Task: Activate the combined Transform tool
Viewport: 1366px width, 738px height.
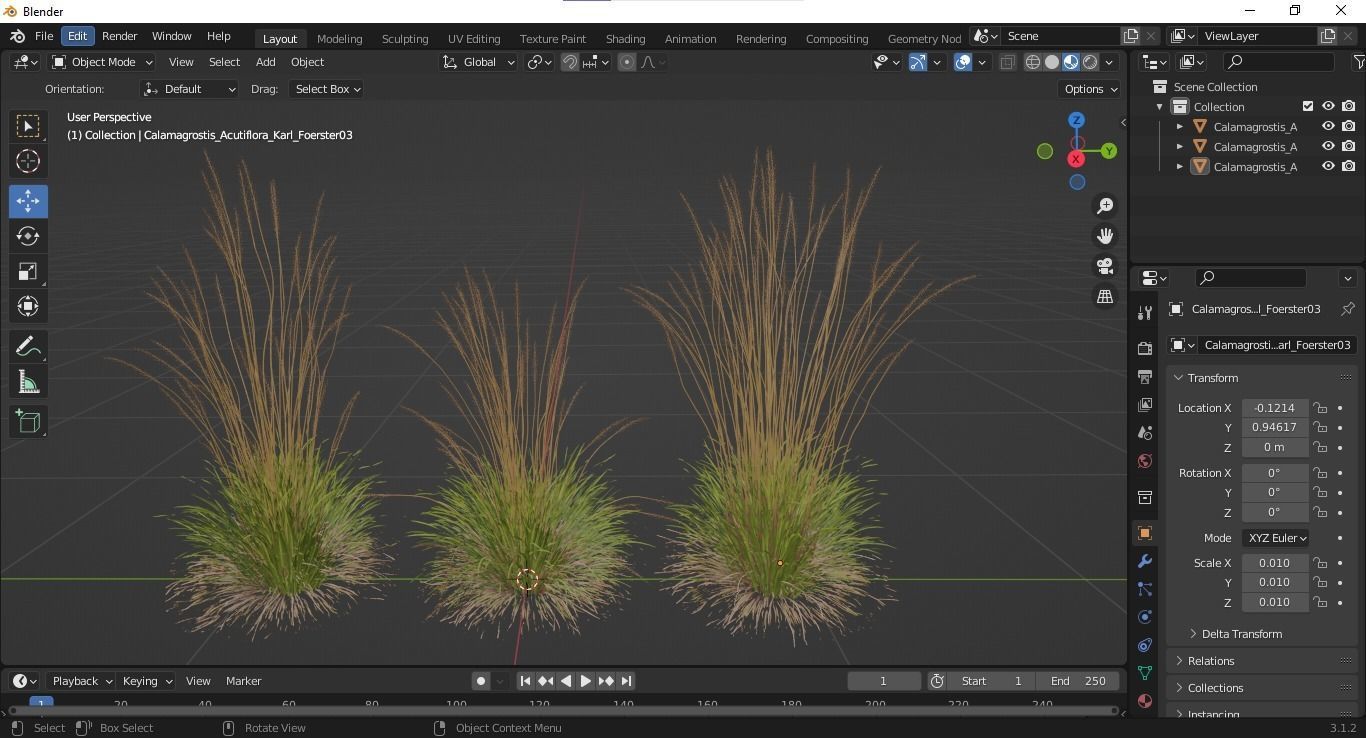Action: [28, 306]
